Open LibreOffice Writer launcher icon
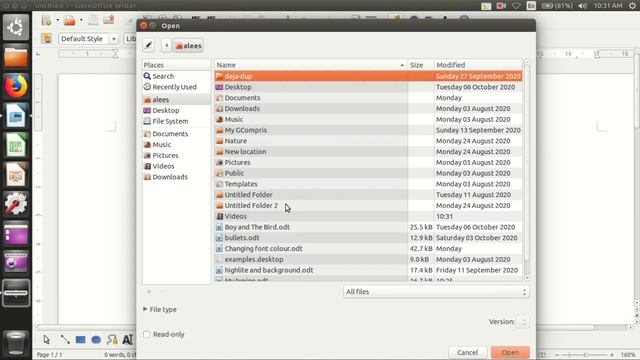The height and width of the screenshot is (360, 640). [x=16, y=116]
